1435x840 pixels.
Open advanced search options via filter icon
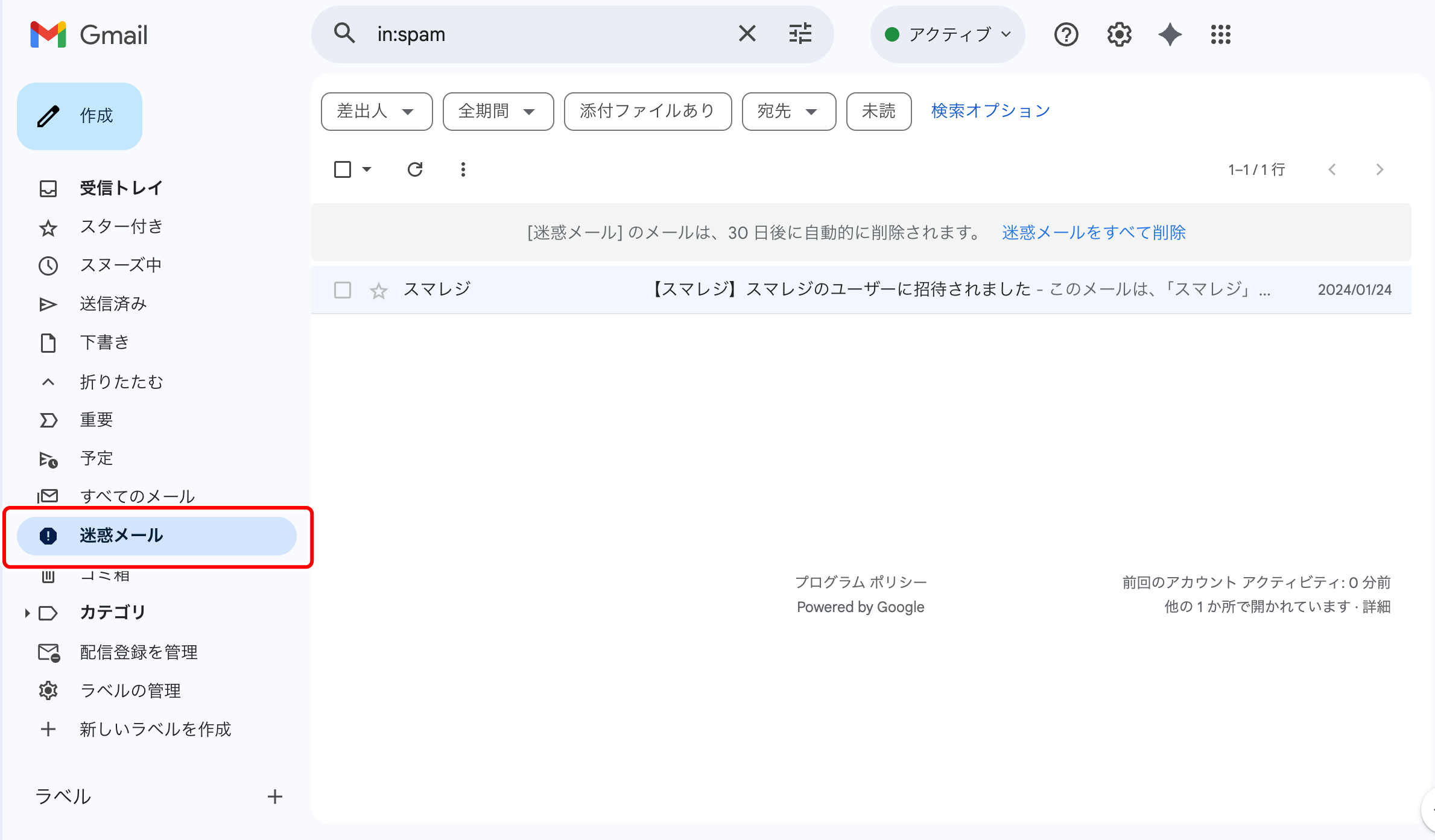point(800,34)
